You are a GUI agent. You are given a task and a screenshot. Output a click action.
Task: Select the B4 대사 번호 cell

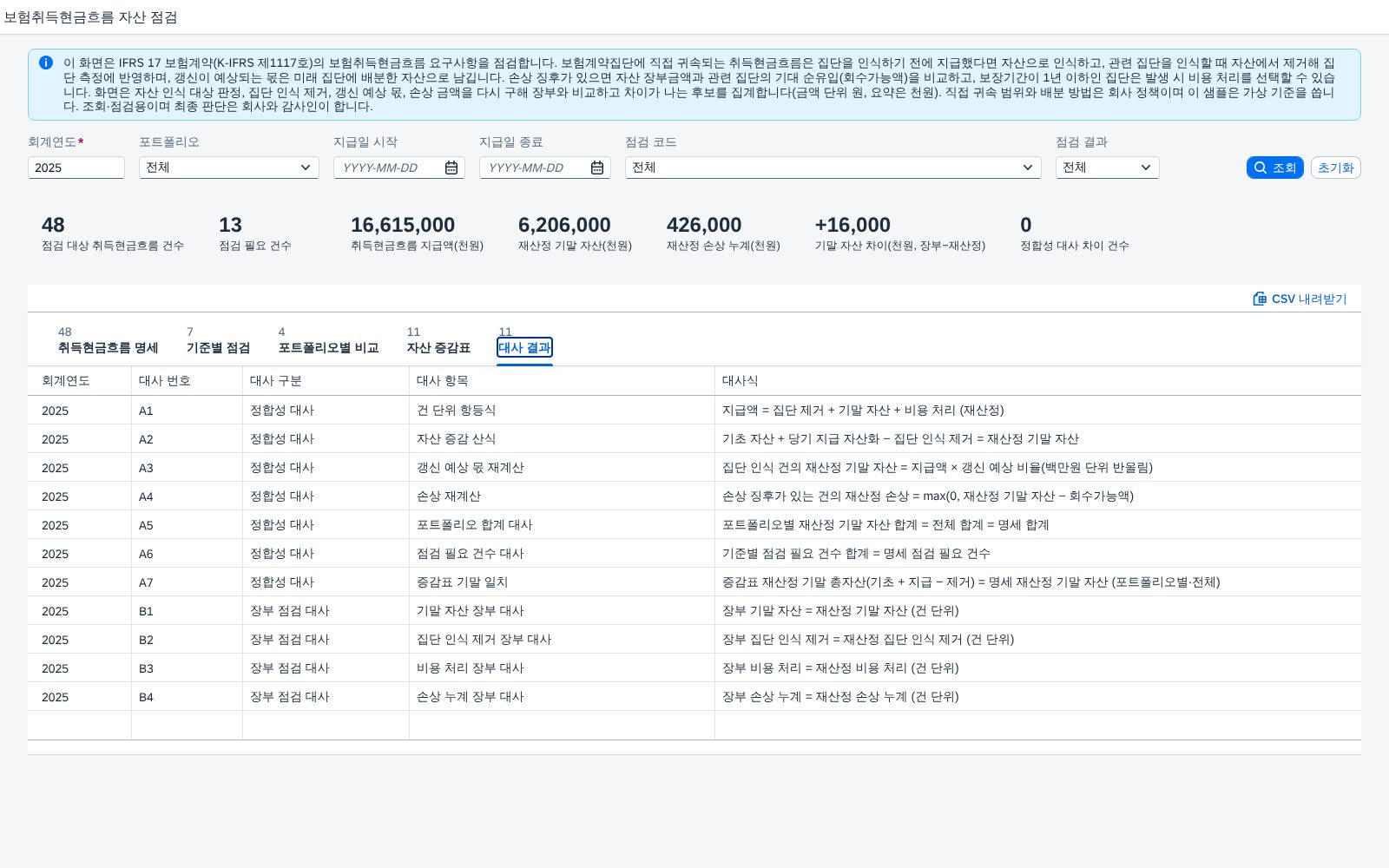pos(188,697)
